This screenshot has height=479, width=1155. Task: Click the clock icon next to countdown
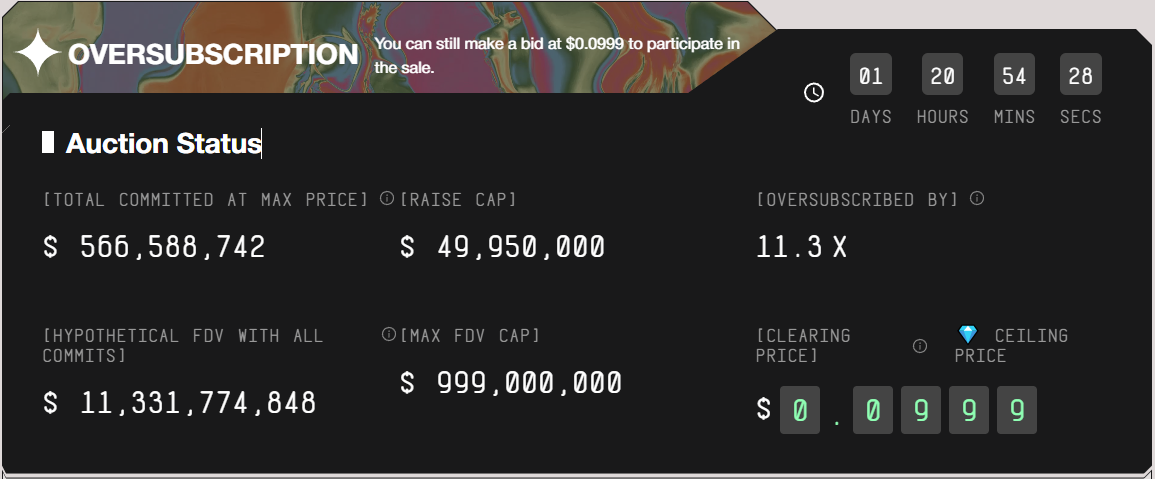click(814, 92)
